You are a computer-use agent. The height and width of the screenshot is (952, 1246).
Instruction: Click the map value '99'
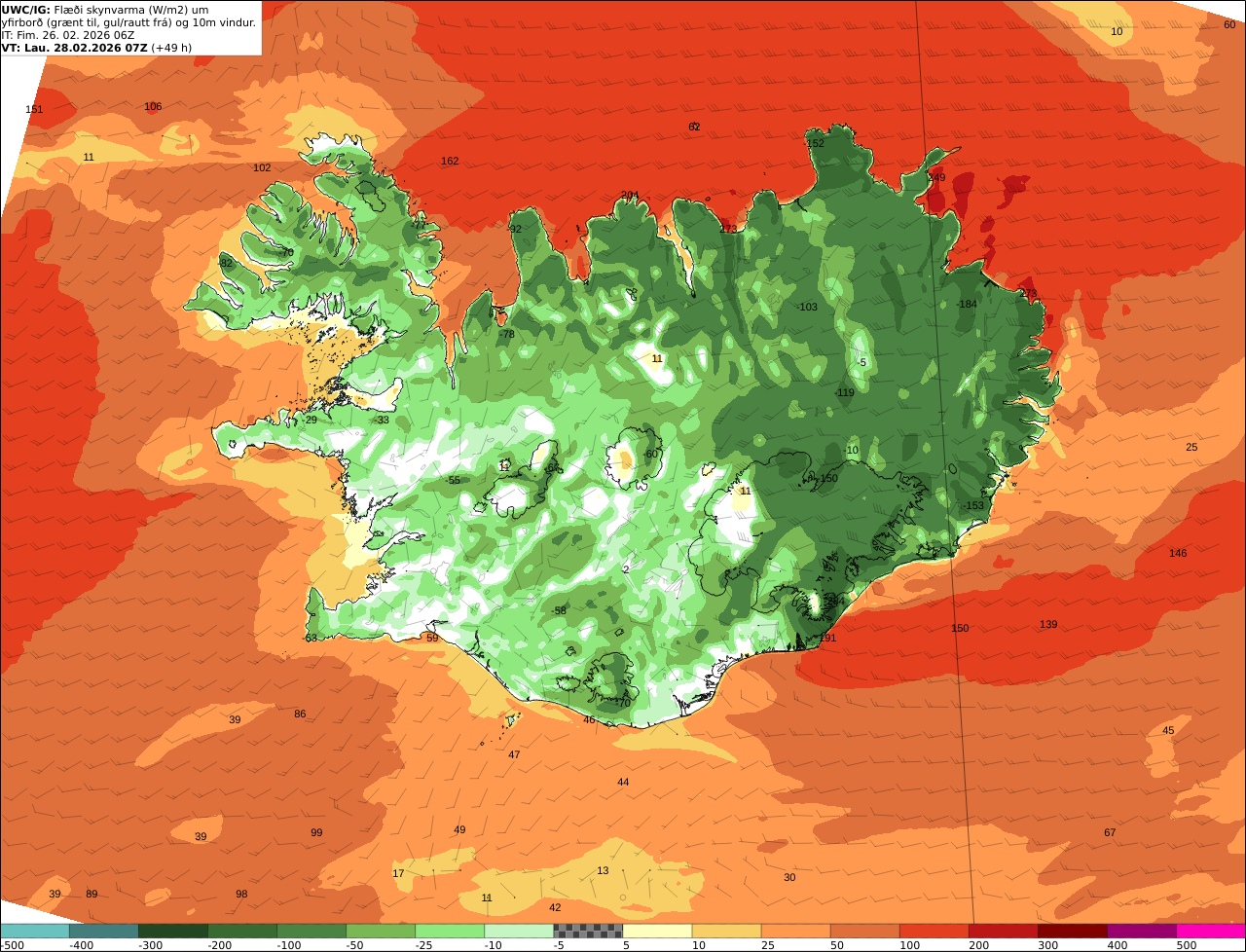point(316,832)
